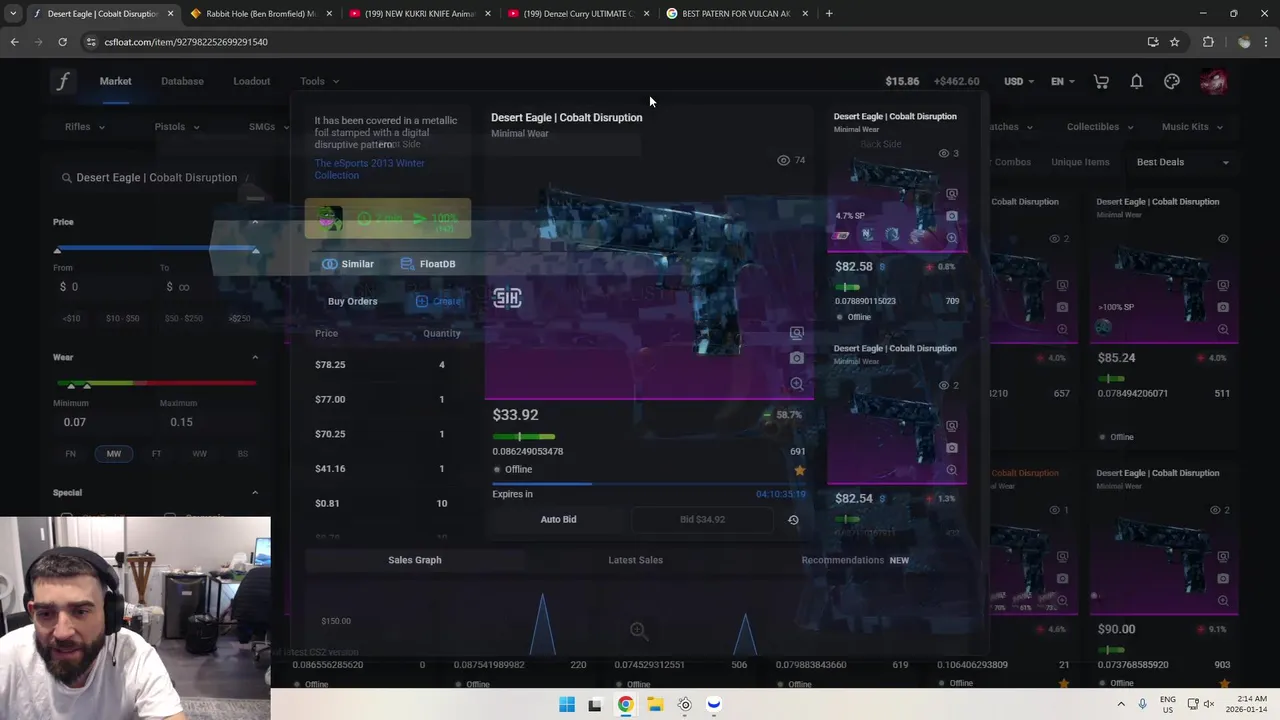Zoom into the sales graph magnifier
Screen dimensions: 1280x720
[x=638, y=630]
